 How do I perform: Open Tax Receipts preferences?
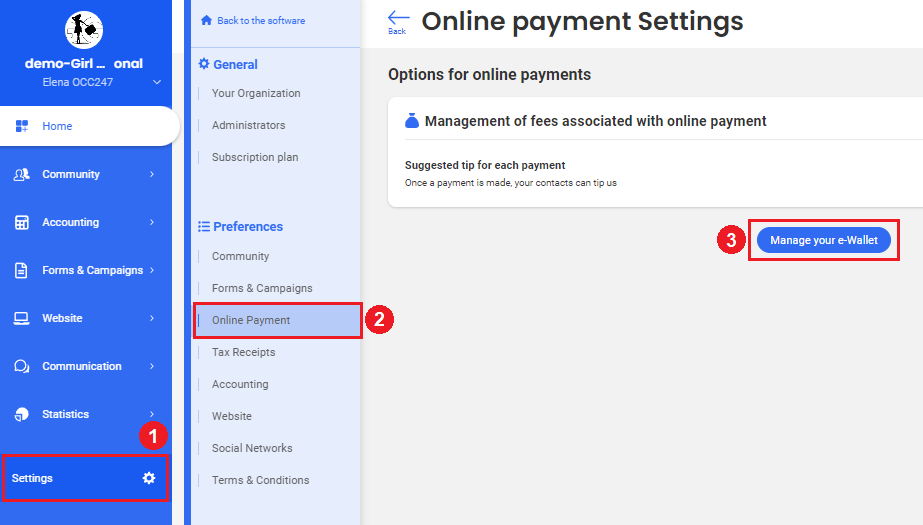[x=243, y=352]
